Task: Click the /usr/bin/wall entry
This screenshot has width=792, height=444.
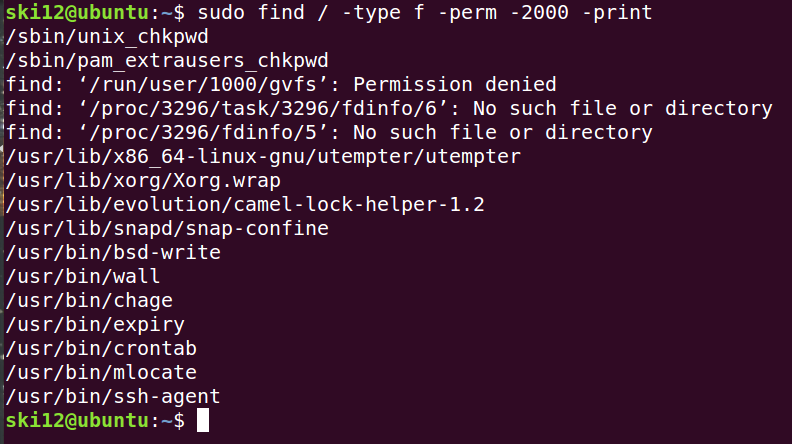Action: (83, 277)
